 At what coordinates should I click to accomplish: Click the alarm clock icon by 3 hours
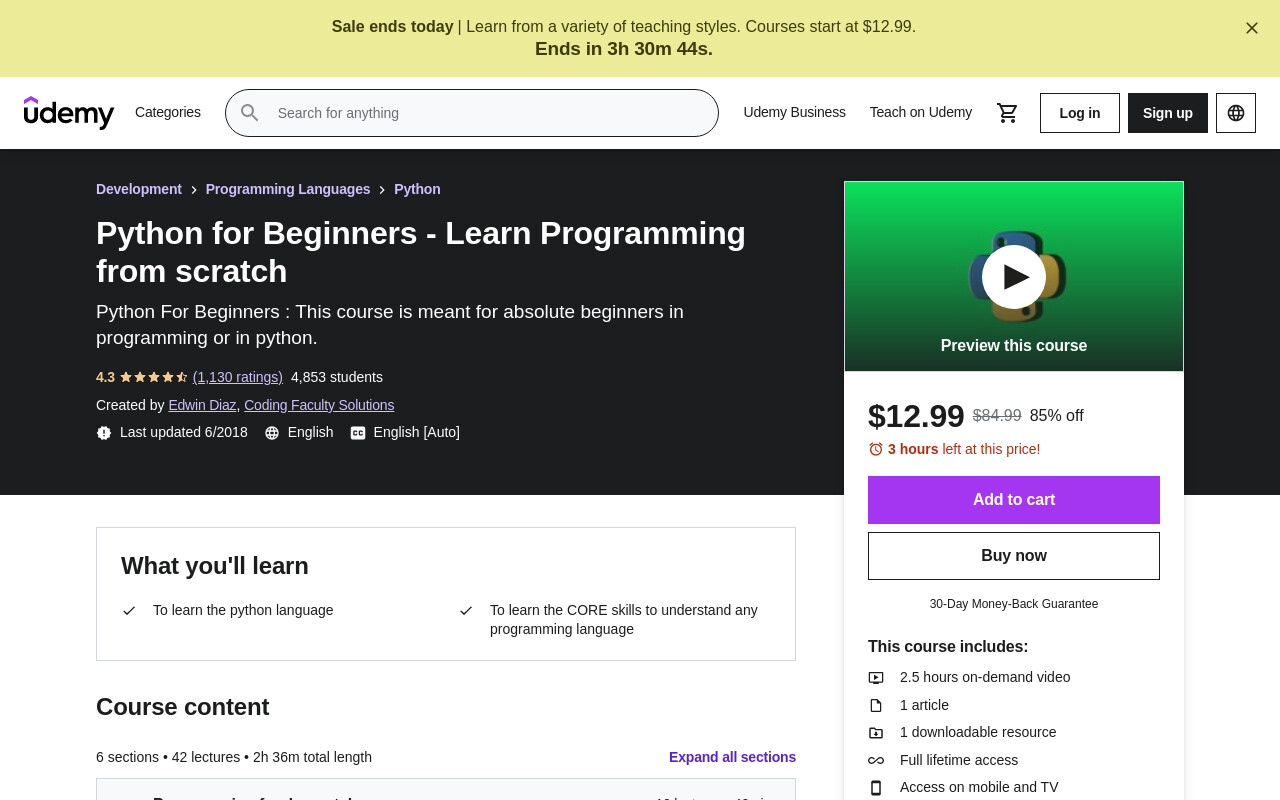click(876, 449)
